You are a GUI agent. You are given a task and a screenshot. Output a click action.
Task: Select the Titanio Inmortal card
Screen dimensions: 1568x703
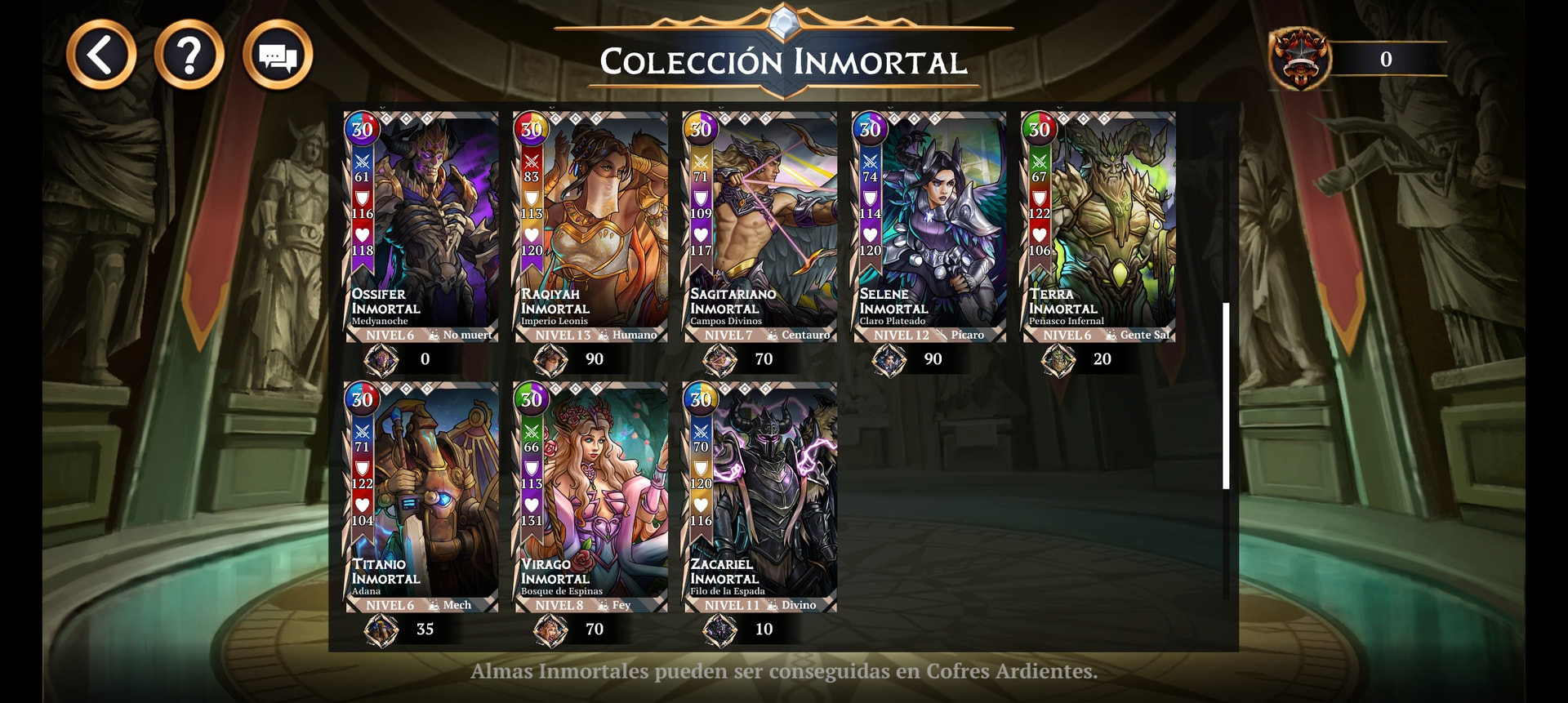[421, 496]
